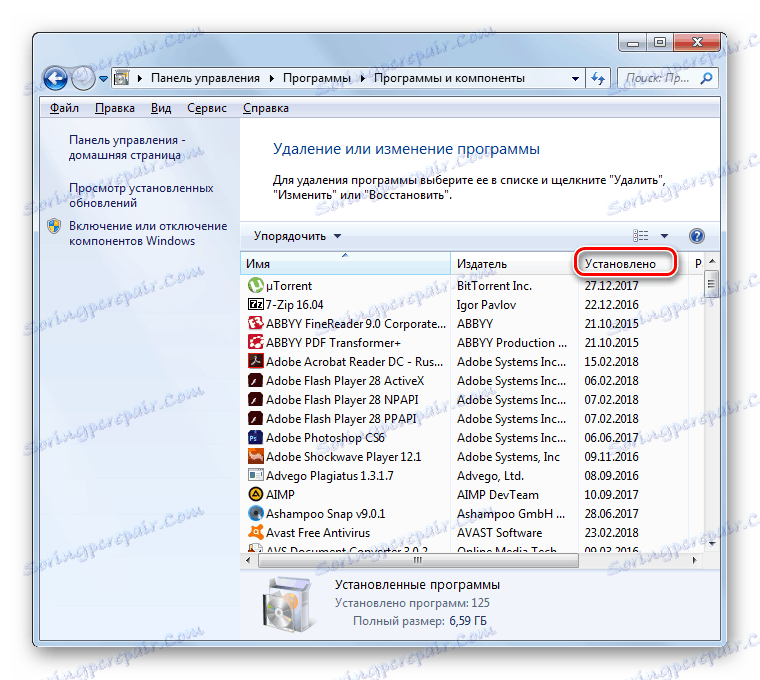
Task: Click vertical scrollbar down arrow
Action: tap(712, 544)
